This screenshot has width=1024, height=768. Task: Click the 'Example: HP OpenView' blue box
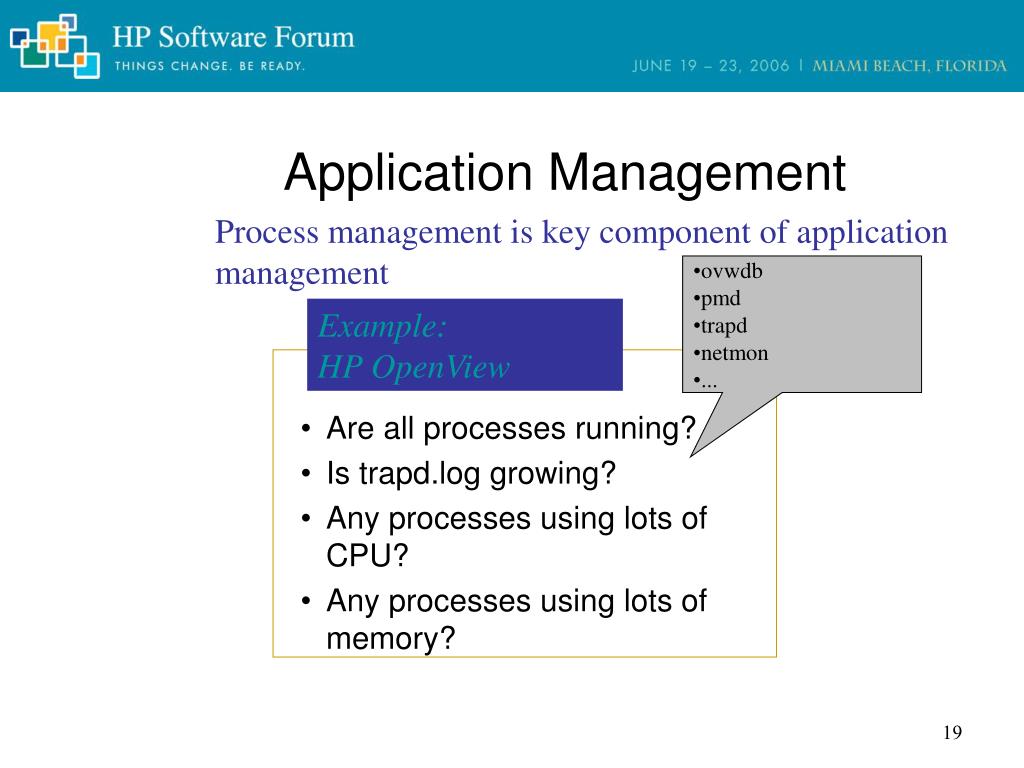point(464,345)
